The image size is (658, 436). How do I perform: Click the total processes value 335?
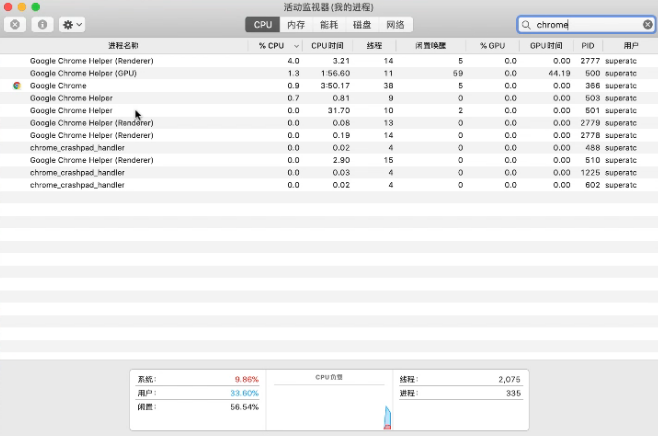click(513, 393)
